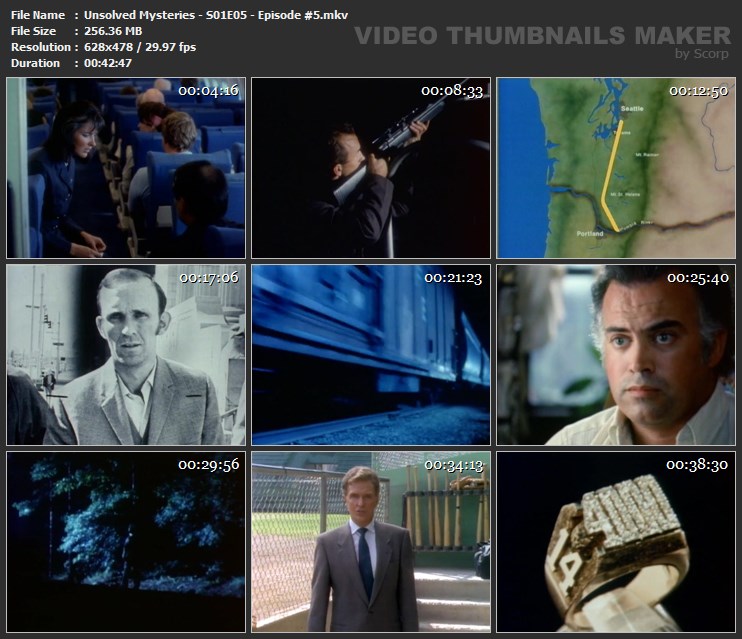Image resolution: width=742 pixels, height=639 pixels.
Task: Click the timestamp '00:29:56'
Action: [x=209, y=464]
